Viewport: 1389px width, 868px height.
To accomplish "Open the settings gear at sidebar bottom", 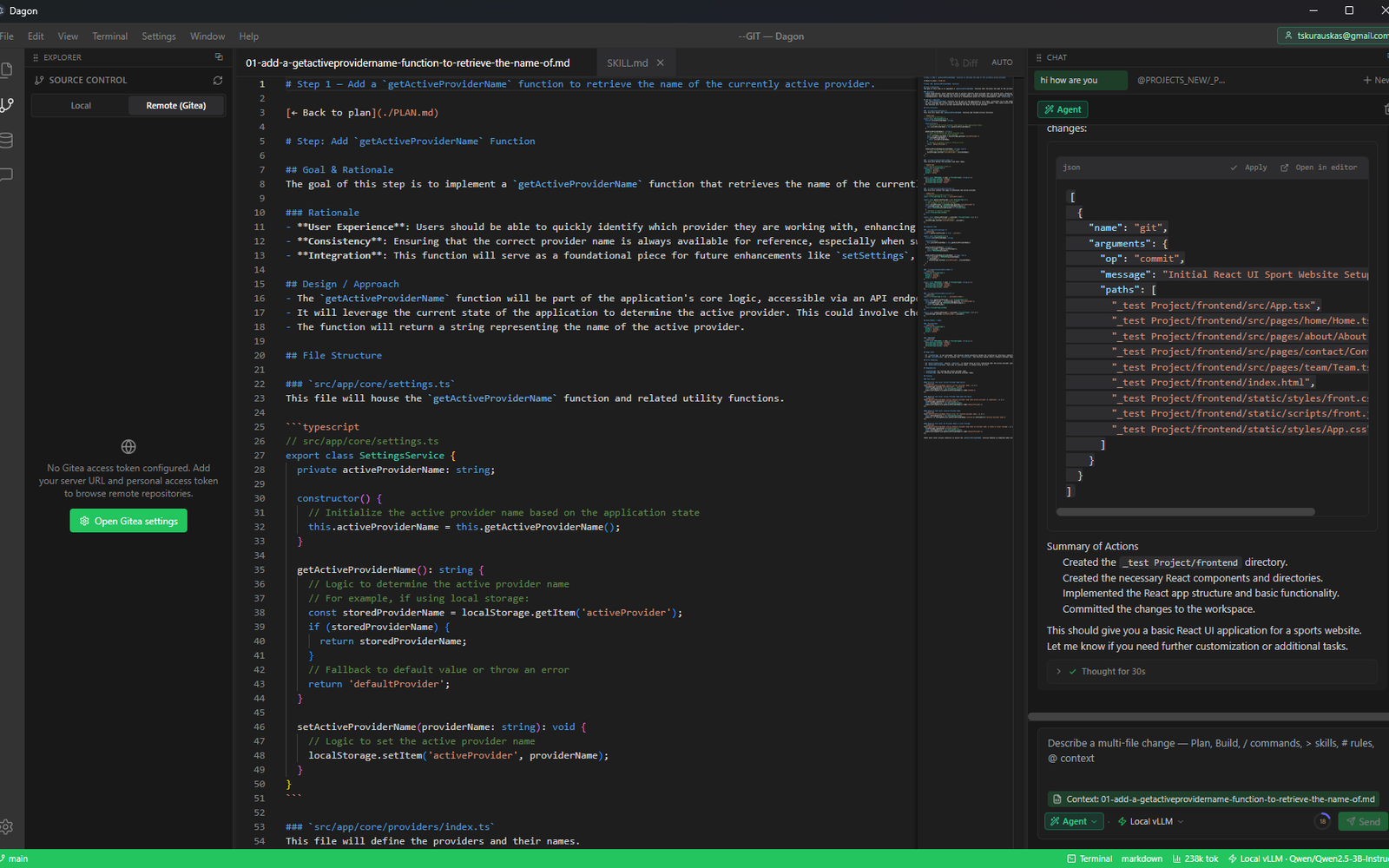I will [x=6, y=827].
